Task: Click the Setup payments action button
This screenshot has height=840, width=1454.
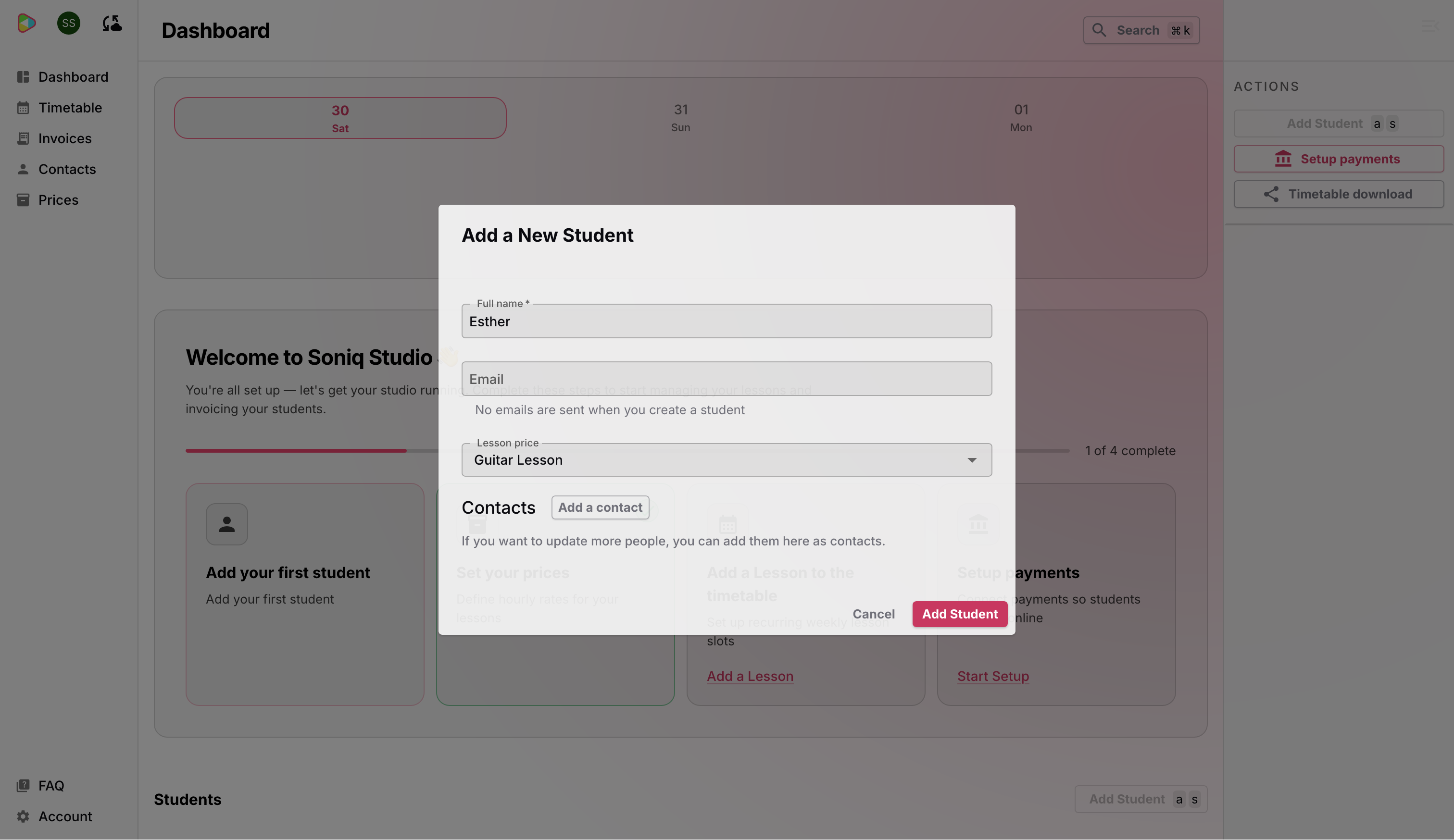Action: coord(1339,159)
